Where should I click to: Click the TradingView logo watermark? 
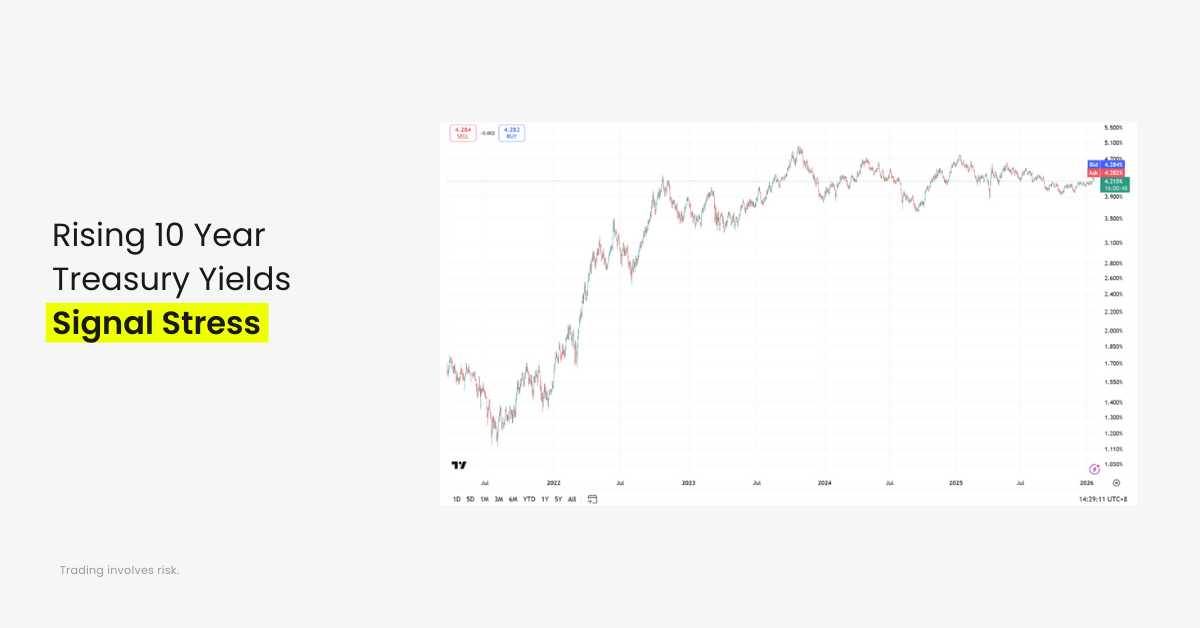[458, 464]
